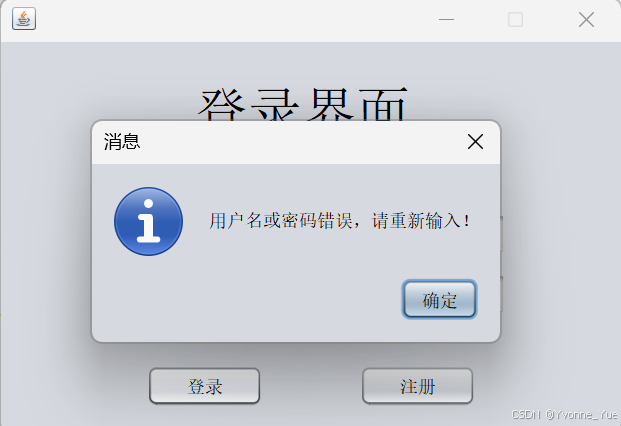
Task: Click the 注册 button
Action: click(x=417, y=386)
